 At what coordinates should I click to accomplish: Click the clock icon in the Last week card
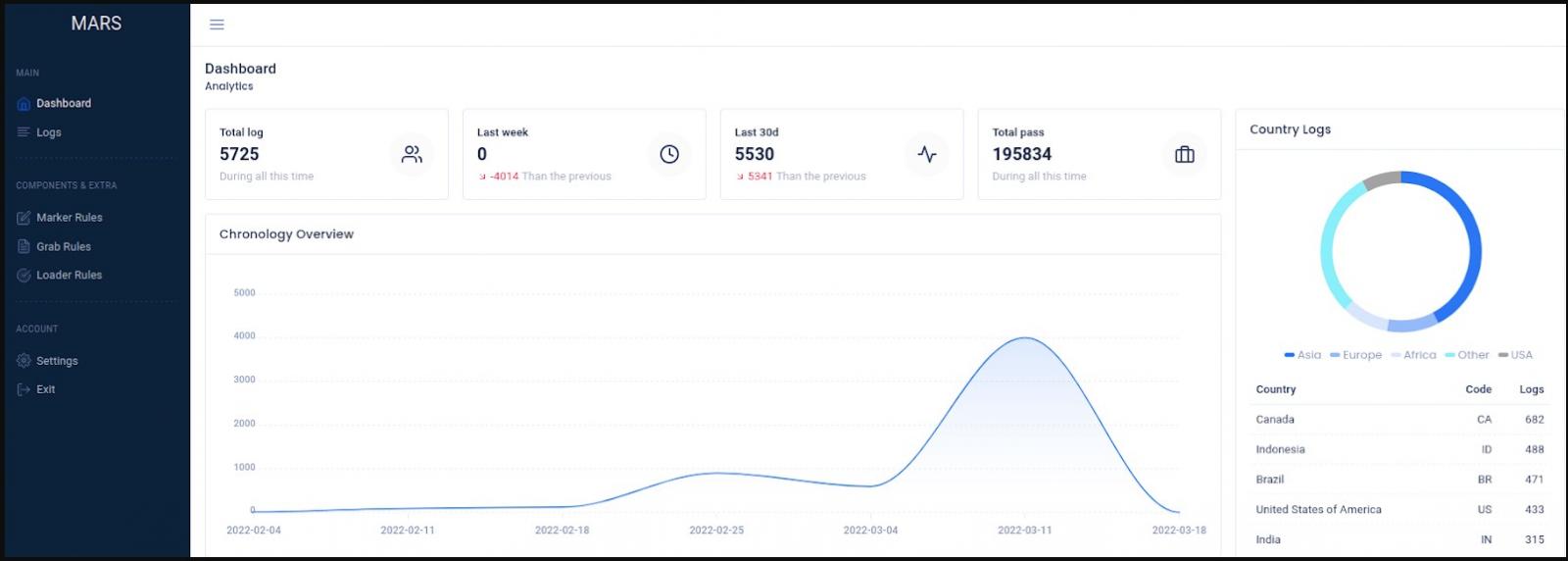click(669, 154)
